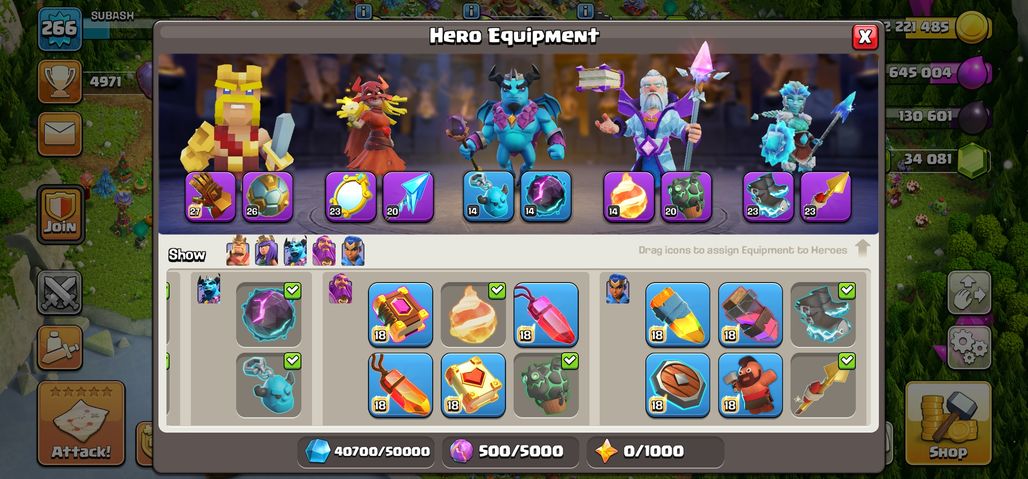Close the Hero Equipment window
Viewport: 1028px width, 479px height.
865,37
